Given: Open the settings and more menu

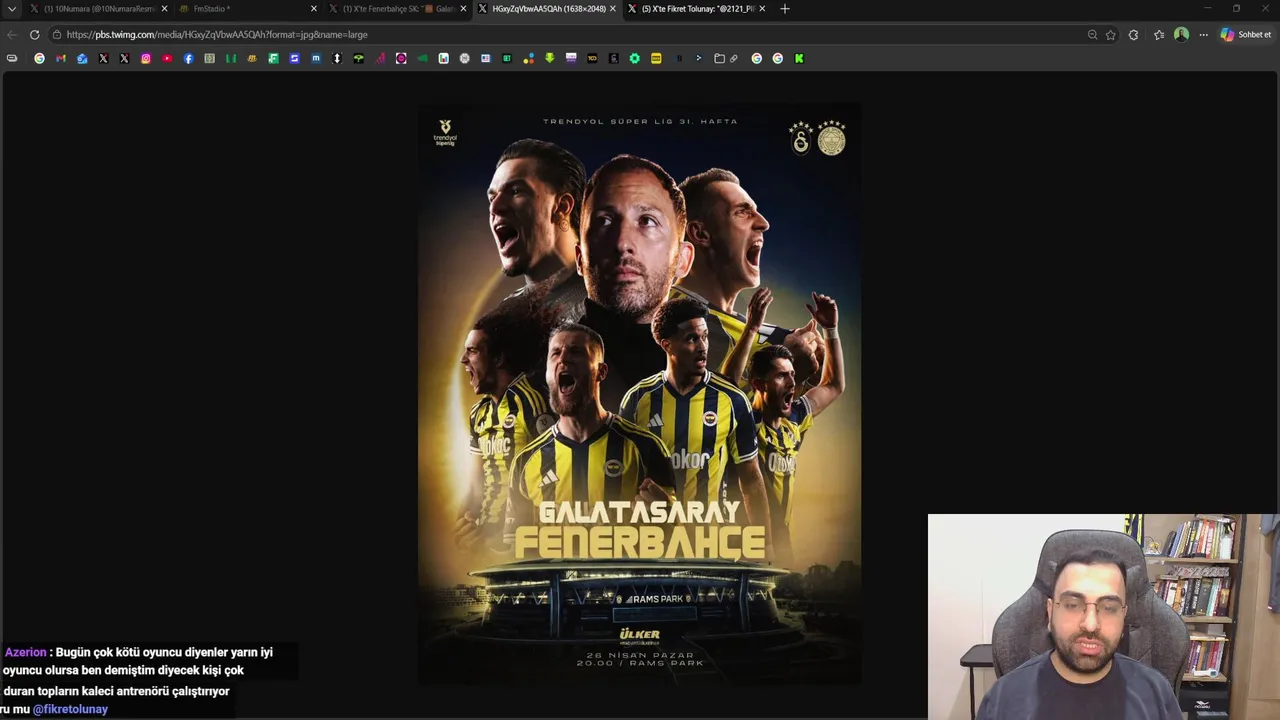Looking at the screenshot, I should tap(1203, 34).
